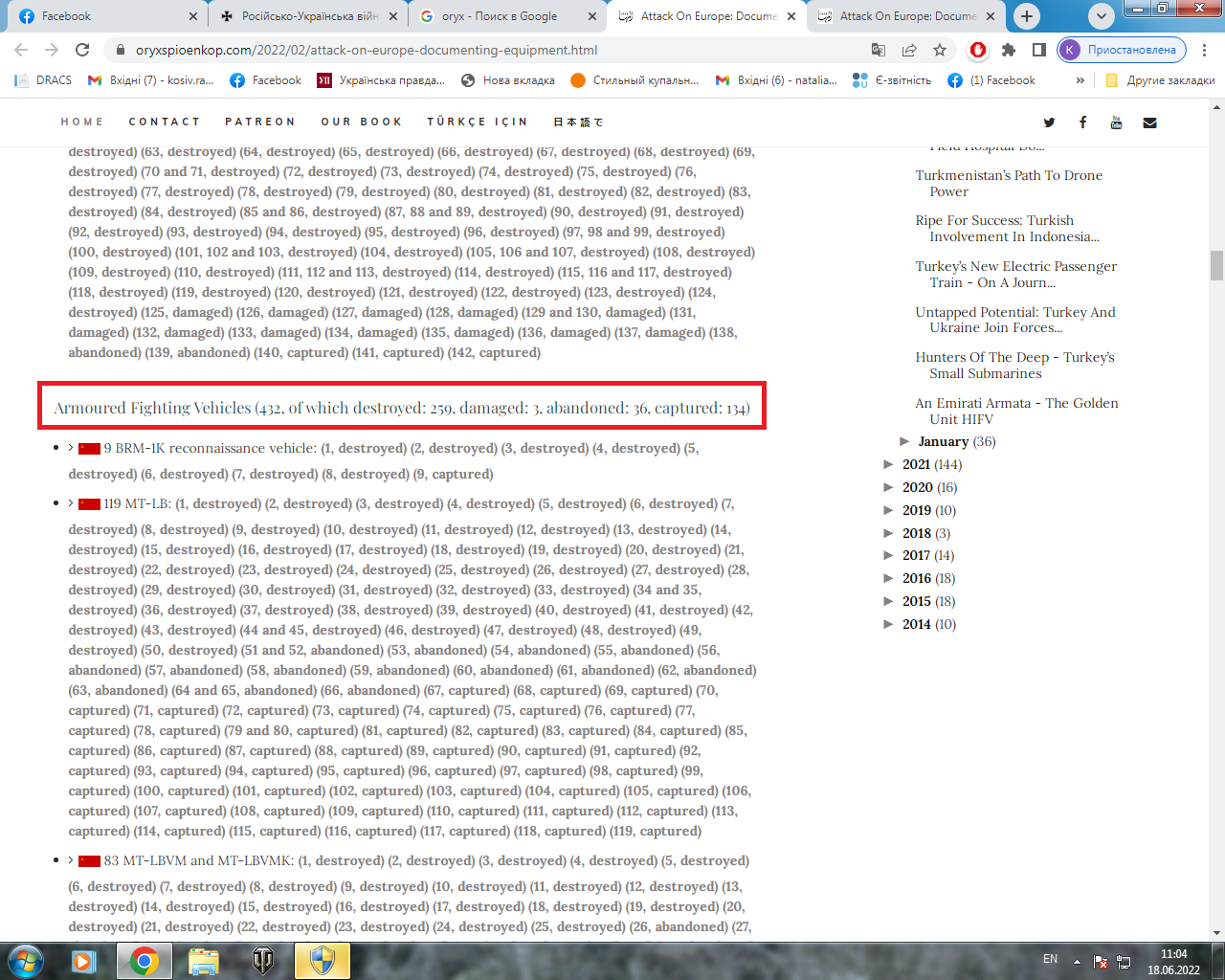Close the Facebook browser tab
The width and height of the screenshot is (1225, 980).
tap(192, 16)
